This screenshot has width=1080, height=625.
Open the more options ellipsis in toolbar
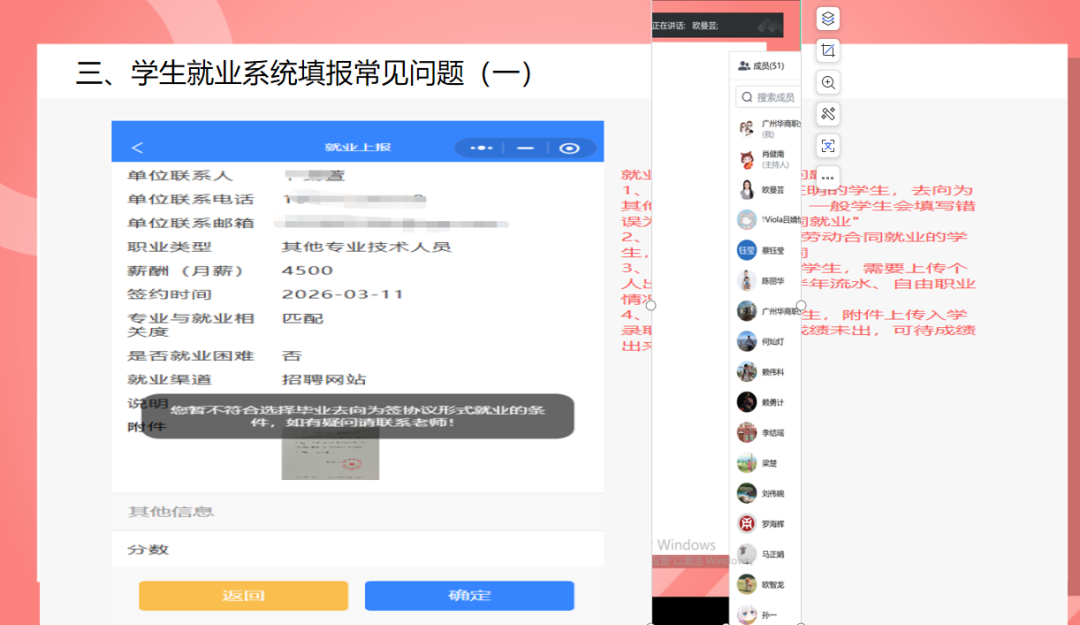point(828,177)
